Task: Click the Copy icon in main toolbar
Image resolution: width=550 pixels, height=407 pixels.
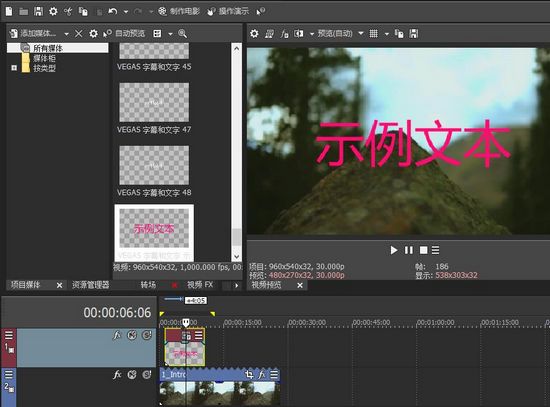Action: click(83, 11)
